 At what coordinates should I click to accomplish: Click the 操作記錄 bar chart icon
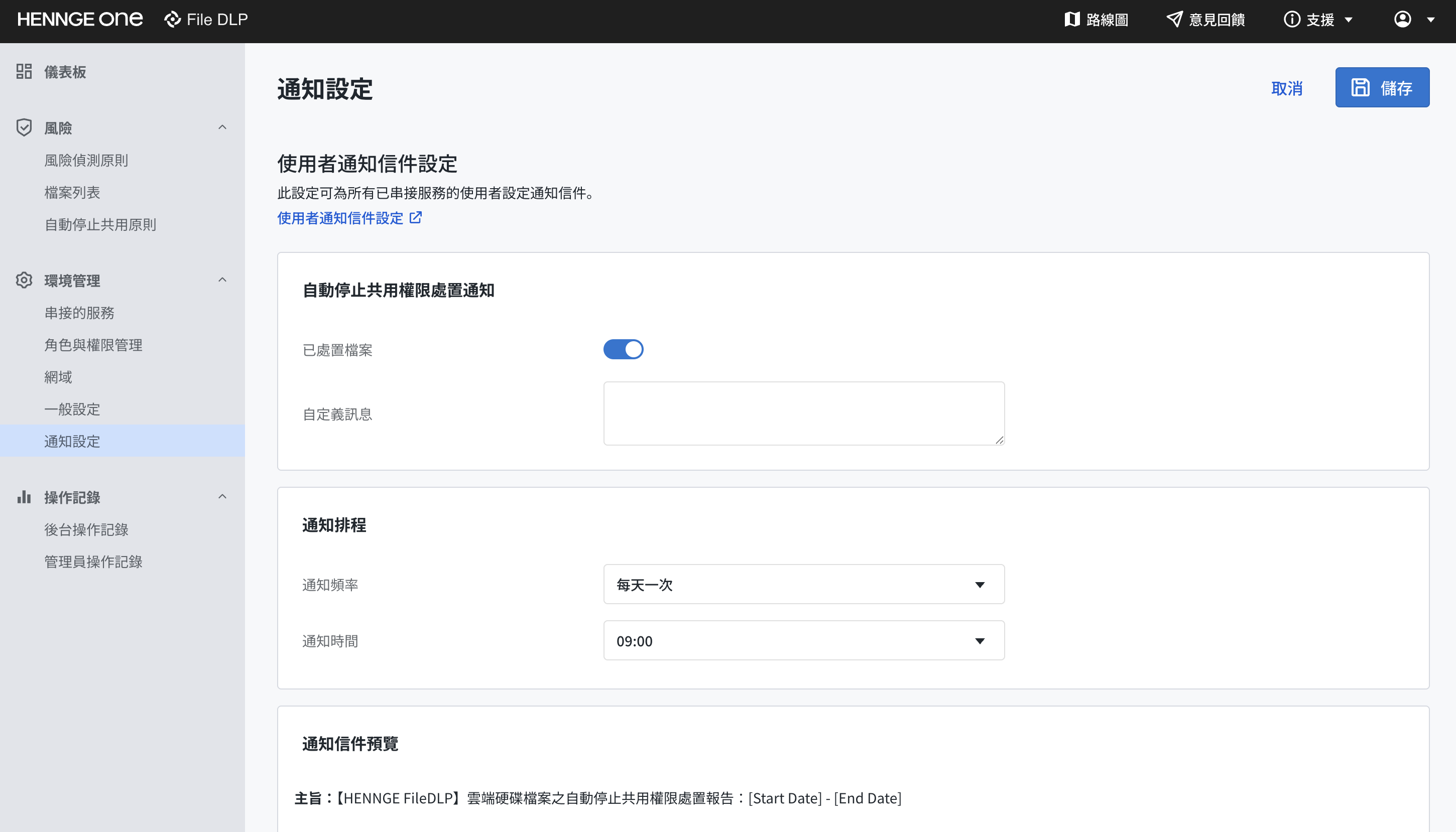(24, 497)
